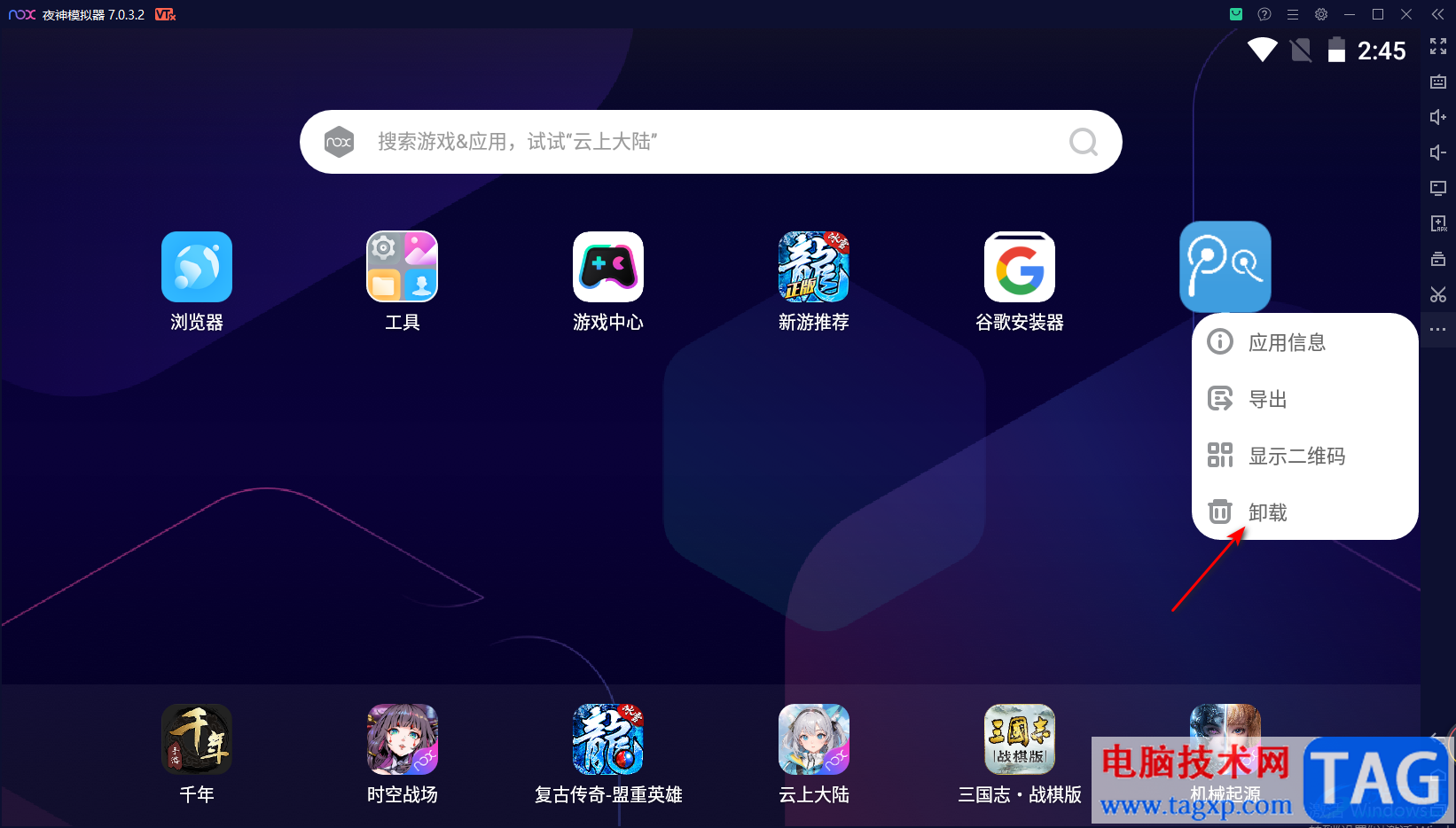Choose 导出 in the context menu
1456x828 pixels.
[x=1305, y=399]
